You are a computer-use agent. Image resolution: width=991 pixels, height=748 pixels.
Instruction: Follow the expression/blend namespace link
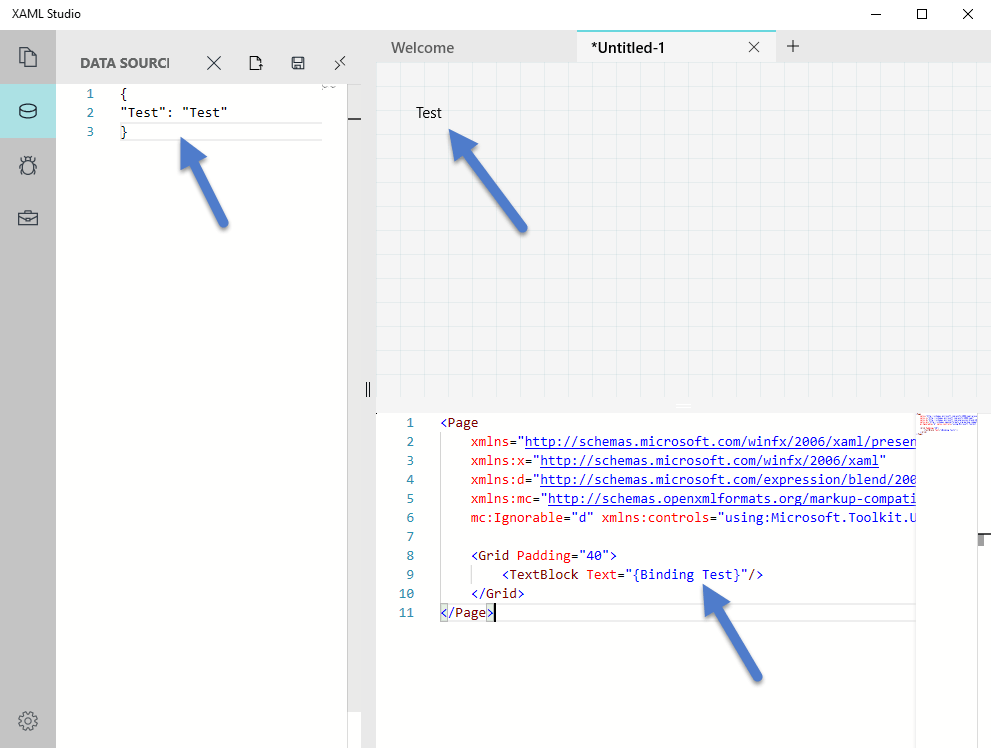[727, 480]
